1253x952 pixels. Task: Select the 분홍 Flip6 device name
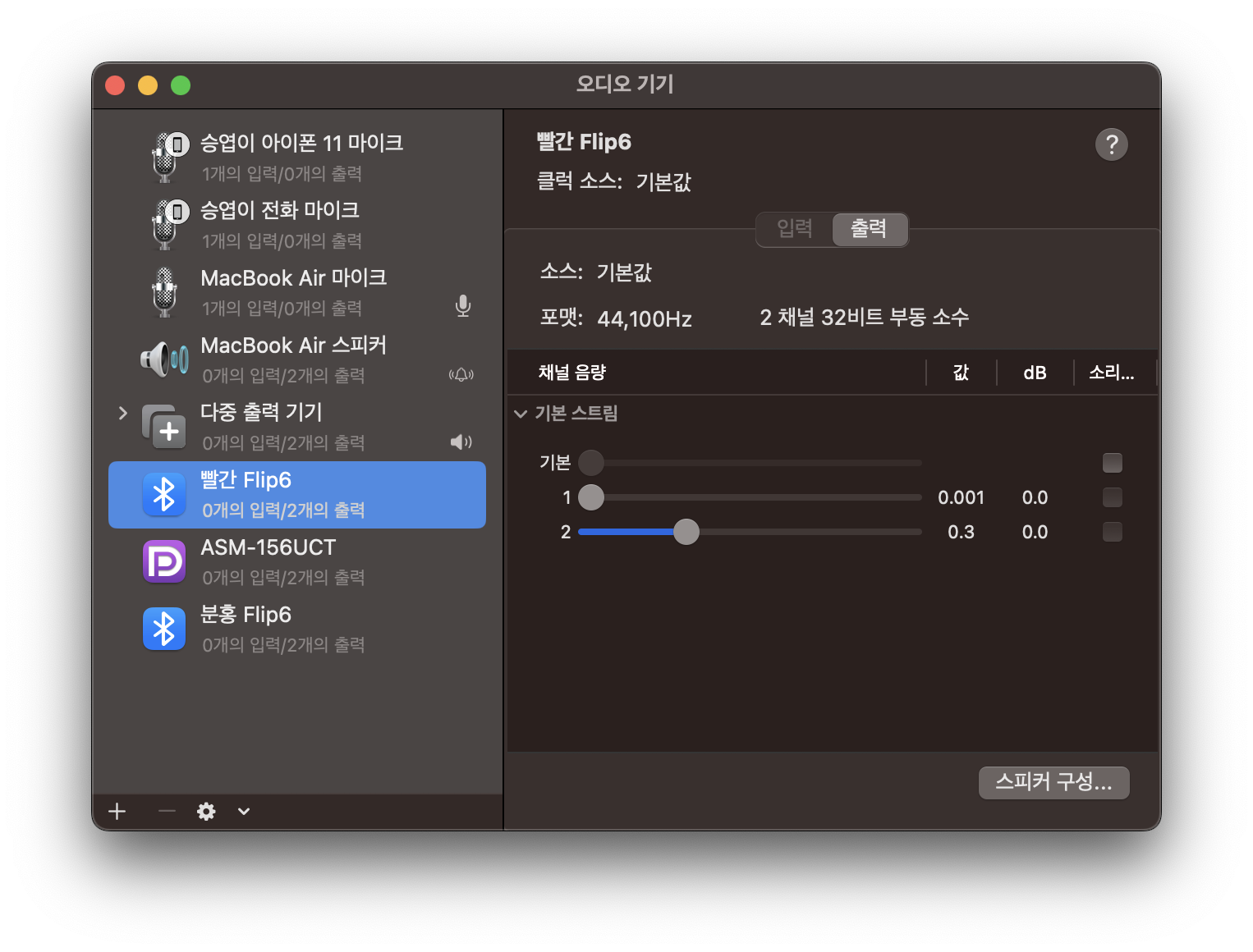click(246, 615)
